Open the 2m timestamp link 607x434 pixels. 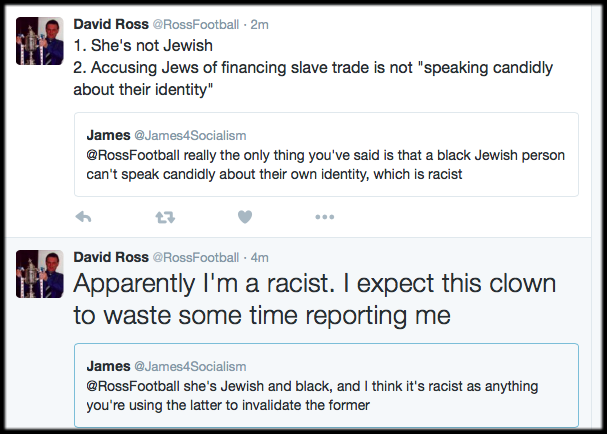258,22
